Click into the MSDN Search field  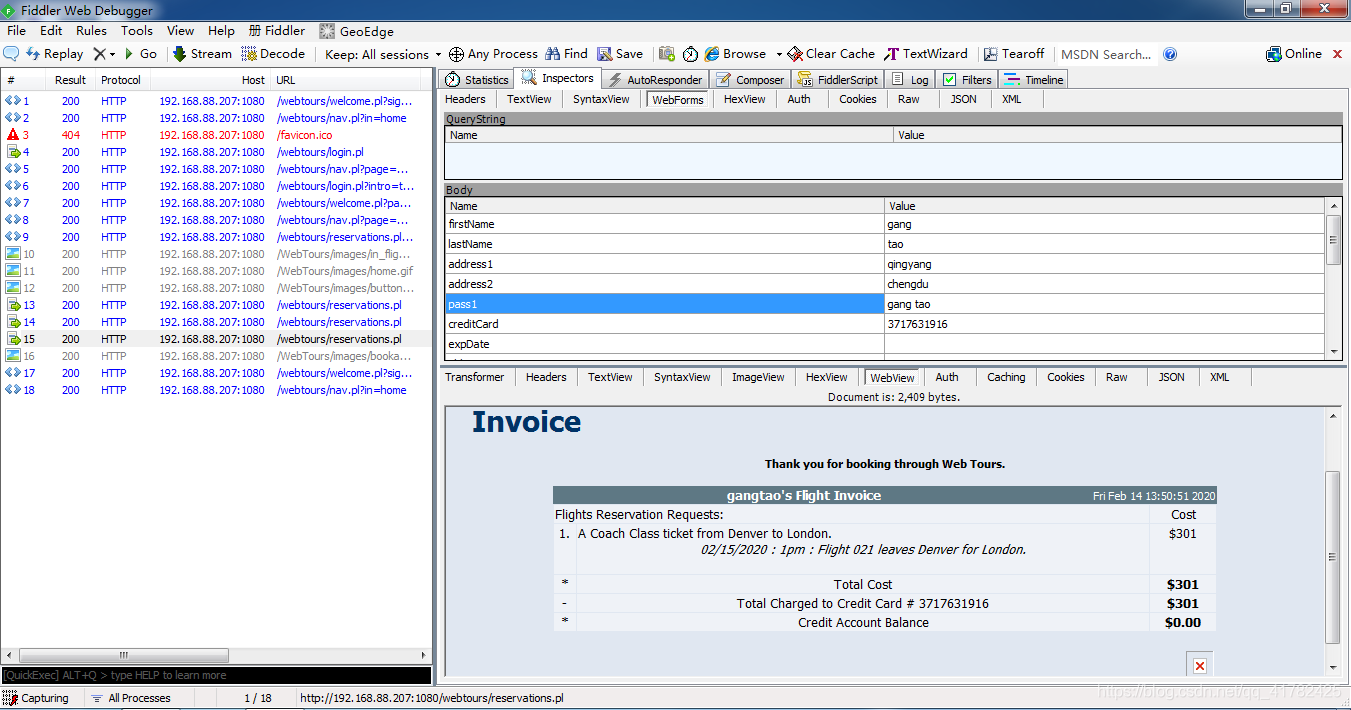point(1106,54)
